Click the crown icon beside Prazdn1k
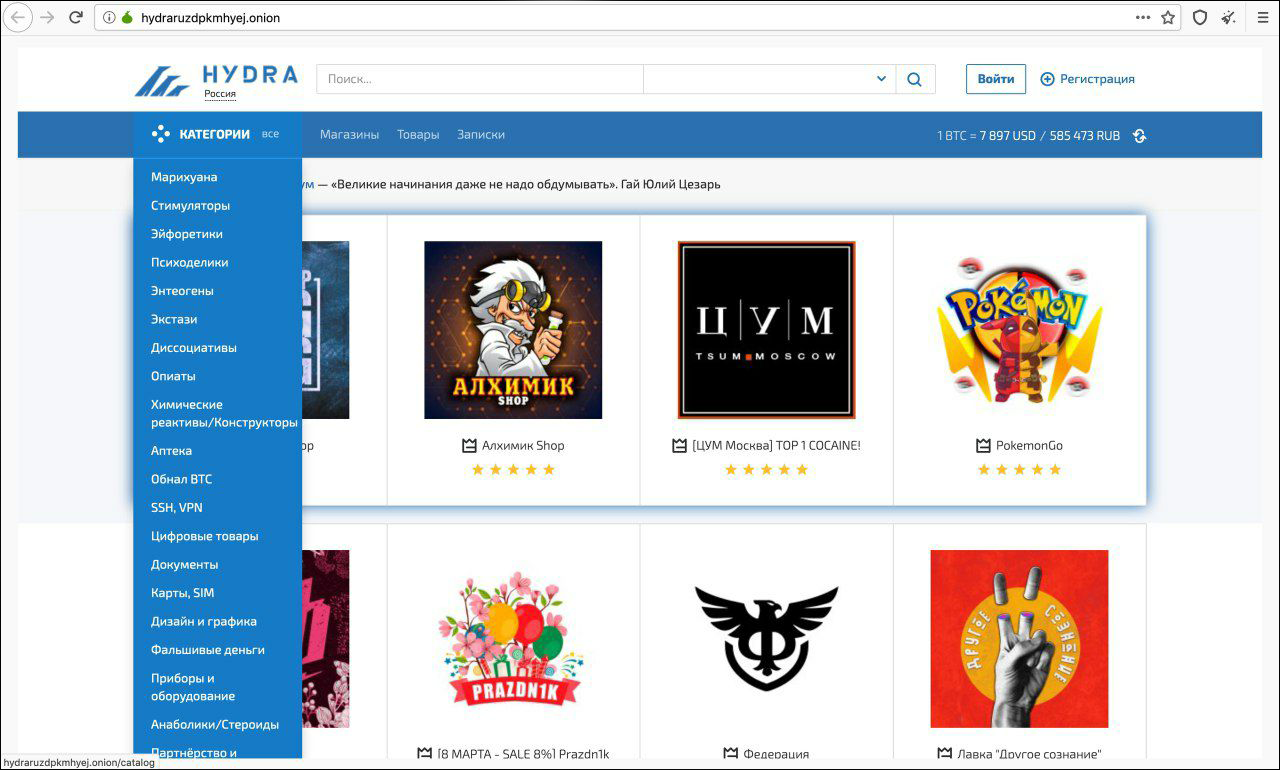Viewport: 1280px width, 770px height. pos(424,753)
